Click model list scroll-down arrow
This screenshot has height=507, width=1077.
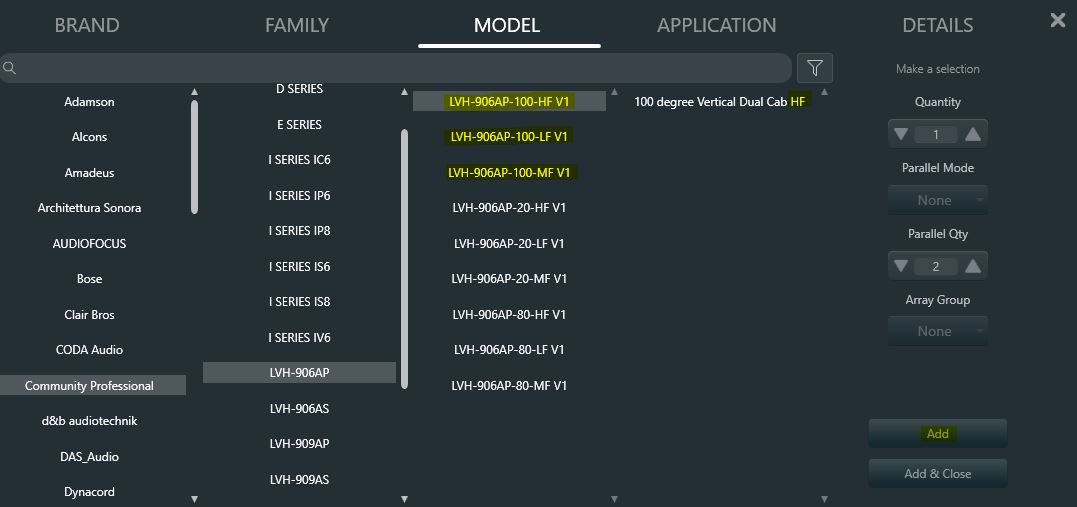coord(615,499)
